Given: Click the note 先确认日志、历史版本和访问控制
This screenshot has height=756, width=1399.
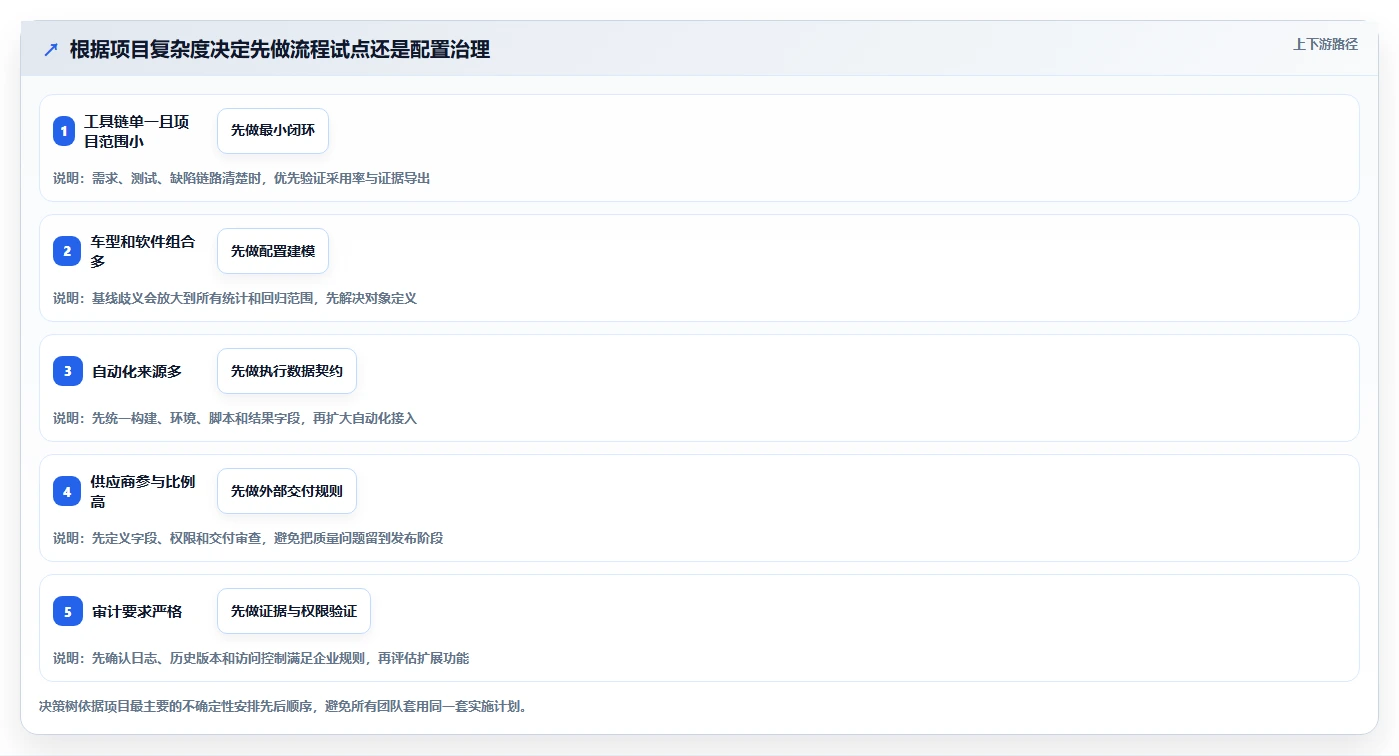Looking at the screenshot, I should point(261,658).
